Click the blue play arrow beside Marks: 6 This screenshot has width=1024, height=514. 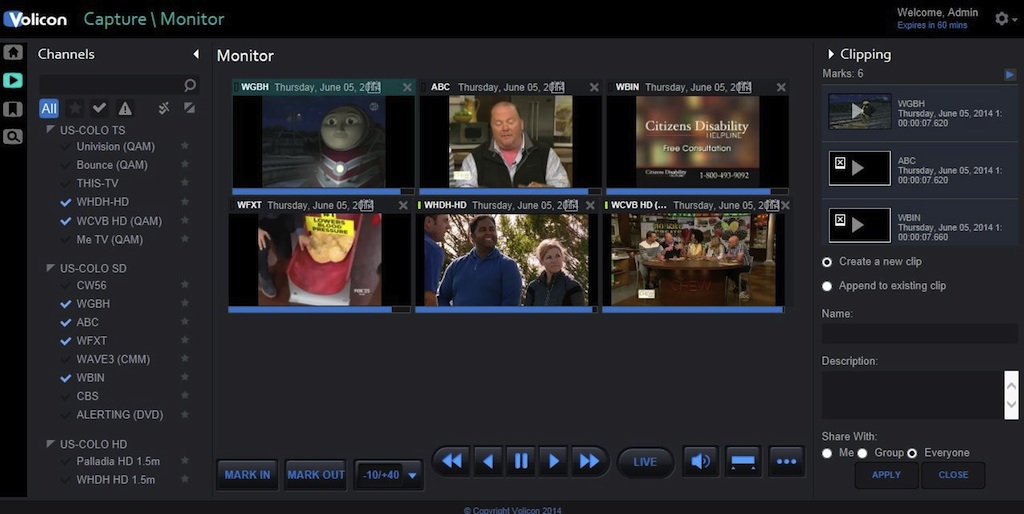[x=1010, y=74]
